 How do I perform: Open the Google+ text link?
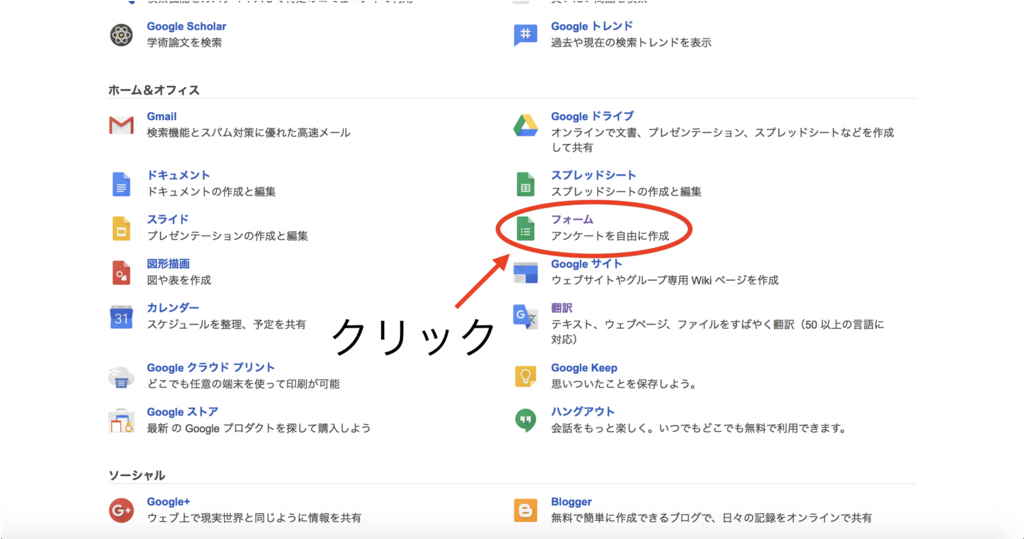pos(168,502)
